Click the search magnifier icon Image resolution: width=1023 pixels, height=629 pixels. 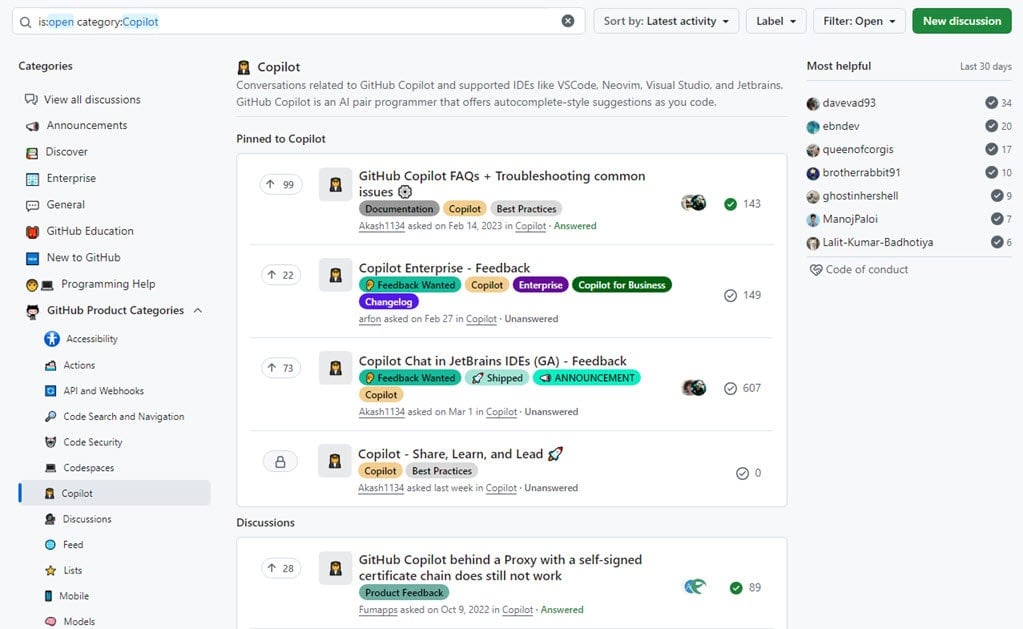point(25,22)
